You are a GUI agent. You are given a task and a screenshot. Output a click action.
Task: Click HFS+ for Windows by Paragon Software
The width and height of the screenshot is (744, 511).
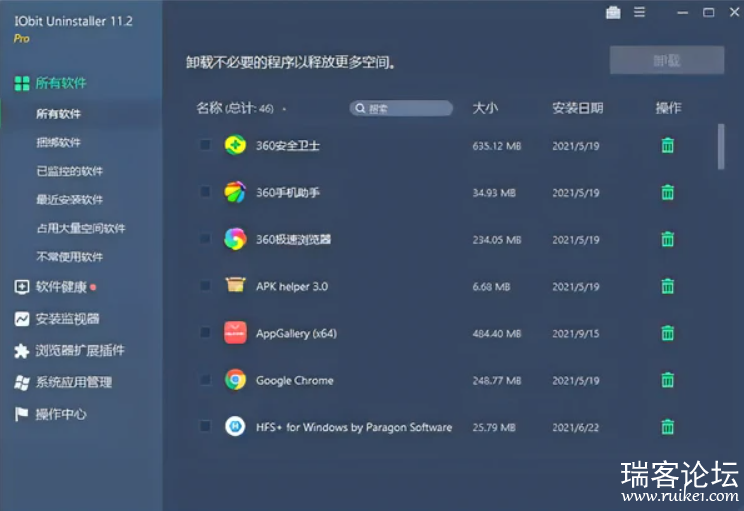(x=354, y=427)
